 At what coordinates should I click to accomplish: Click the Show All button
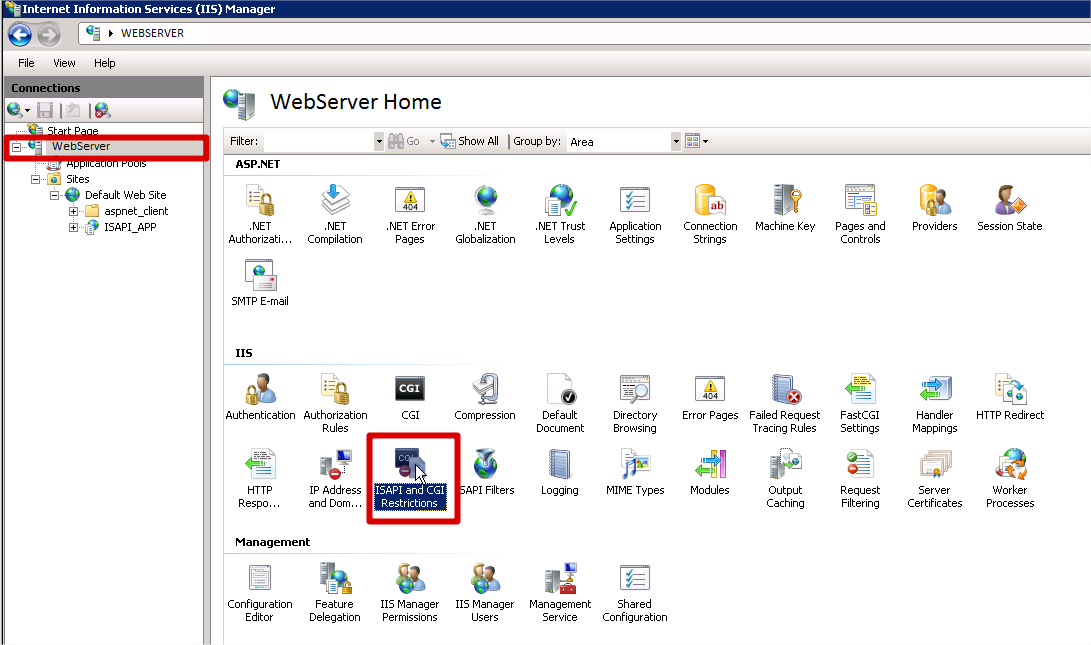tap(470, 142)
